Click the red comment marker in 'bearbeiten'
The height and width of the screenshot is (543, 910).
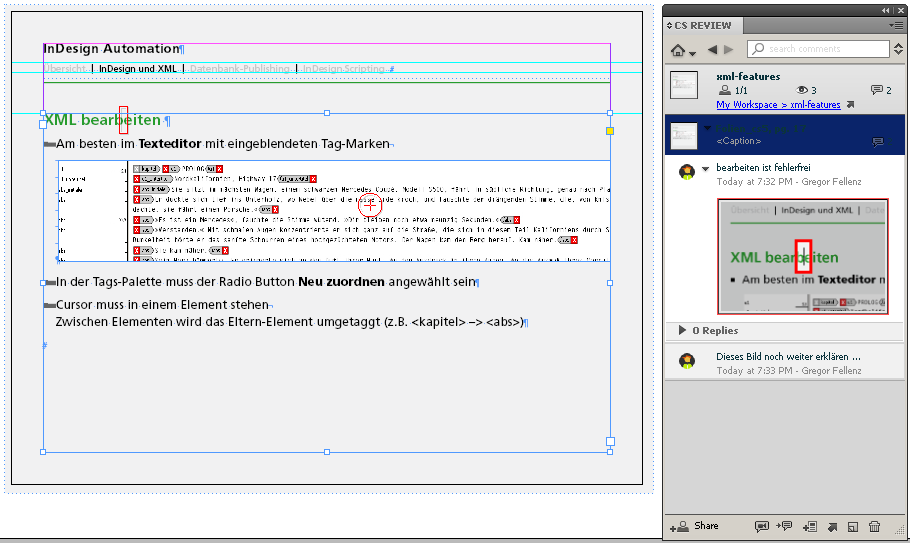pos(123,120)
